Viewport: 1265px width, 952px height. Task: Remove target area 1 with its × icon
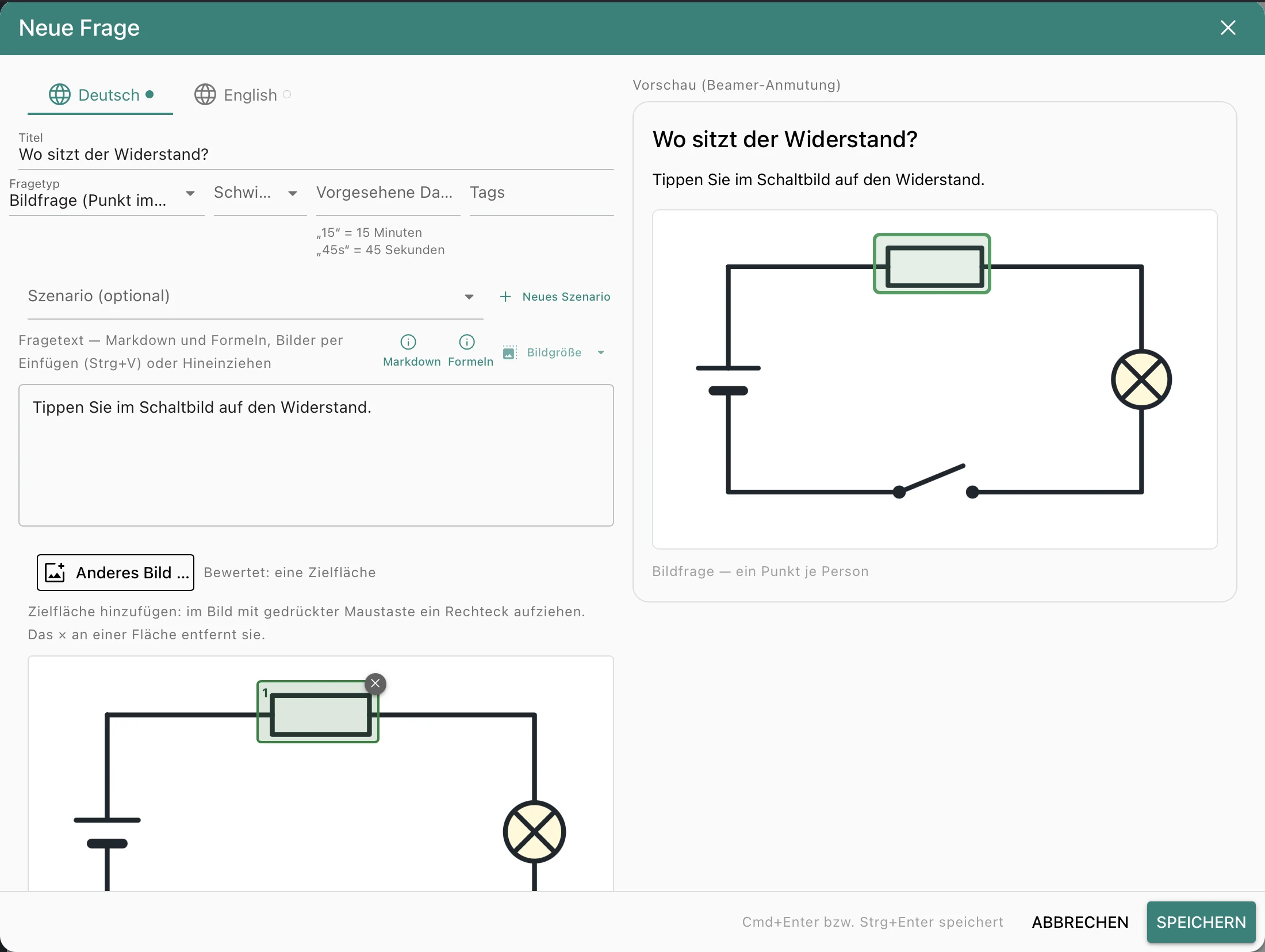pos(375,684)
